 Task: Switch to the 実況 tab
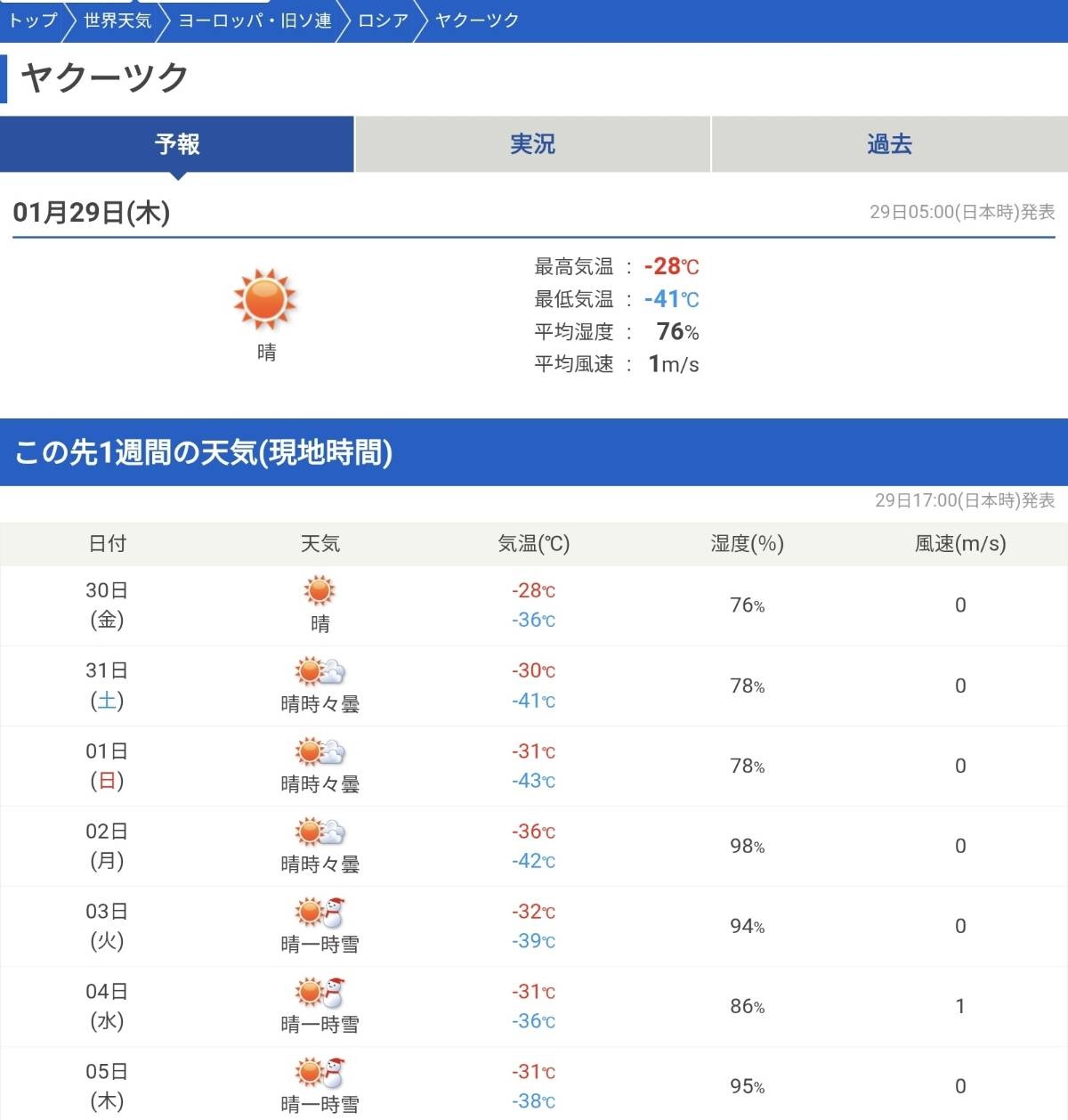[532, 144]
